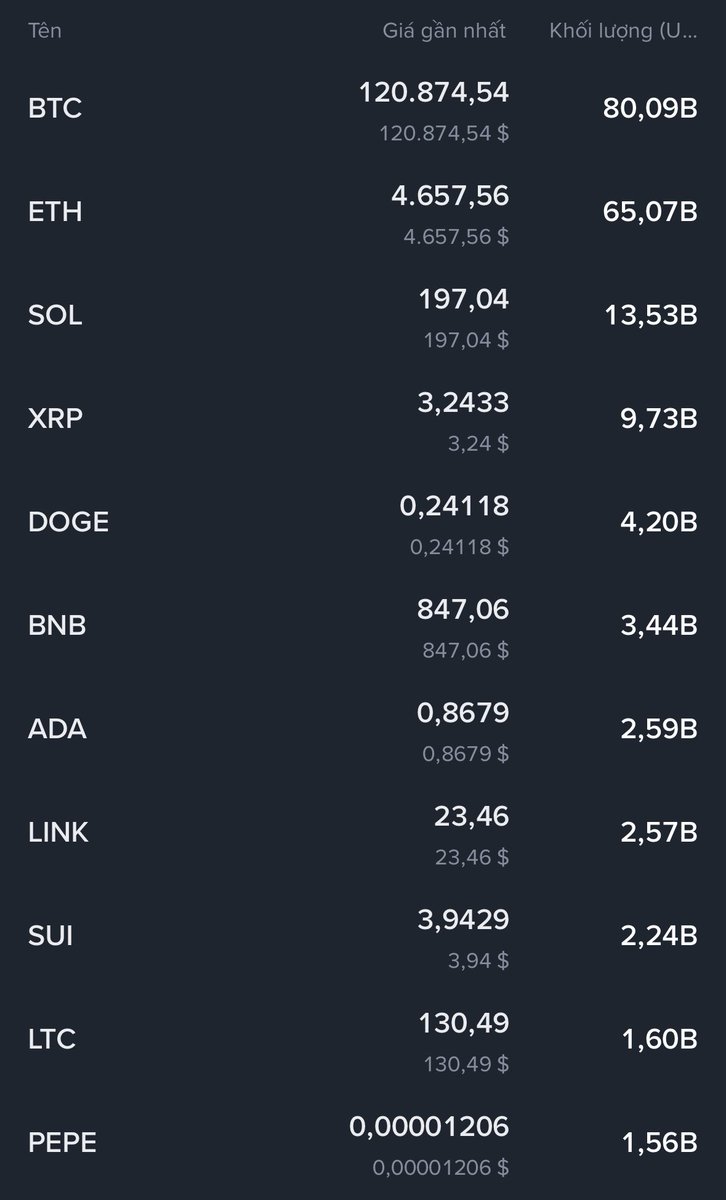
Task: Open the DOGE coin entry
Action: tap(363, 523)
